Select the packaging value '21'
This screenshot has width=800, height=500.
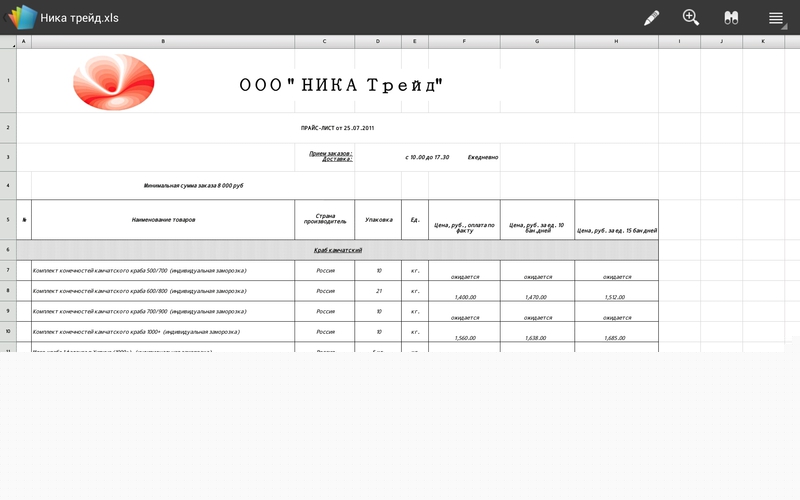pos(378,291)
